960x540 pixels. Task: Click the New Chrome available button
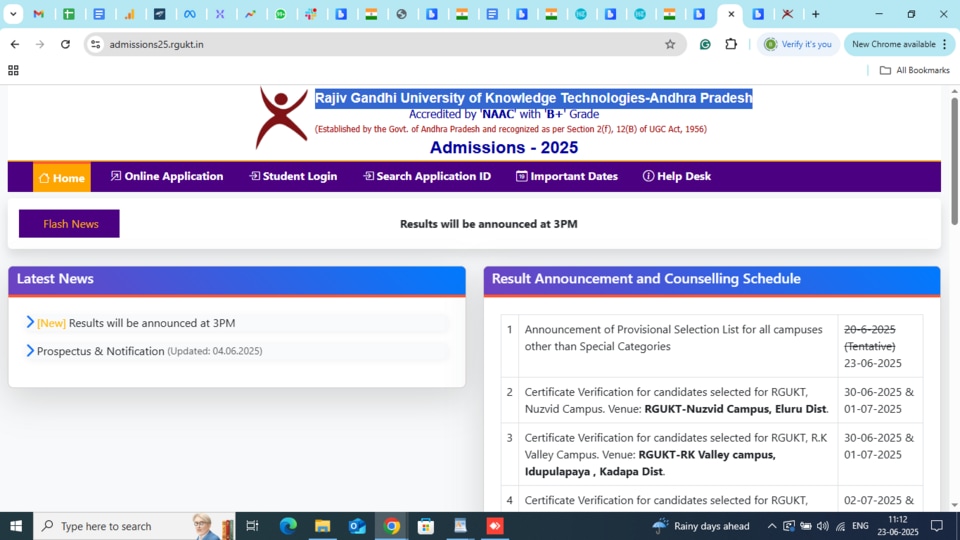pyautogui.click(x=899, y=44)
